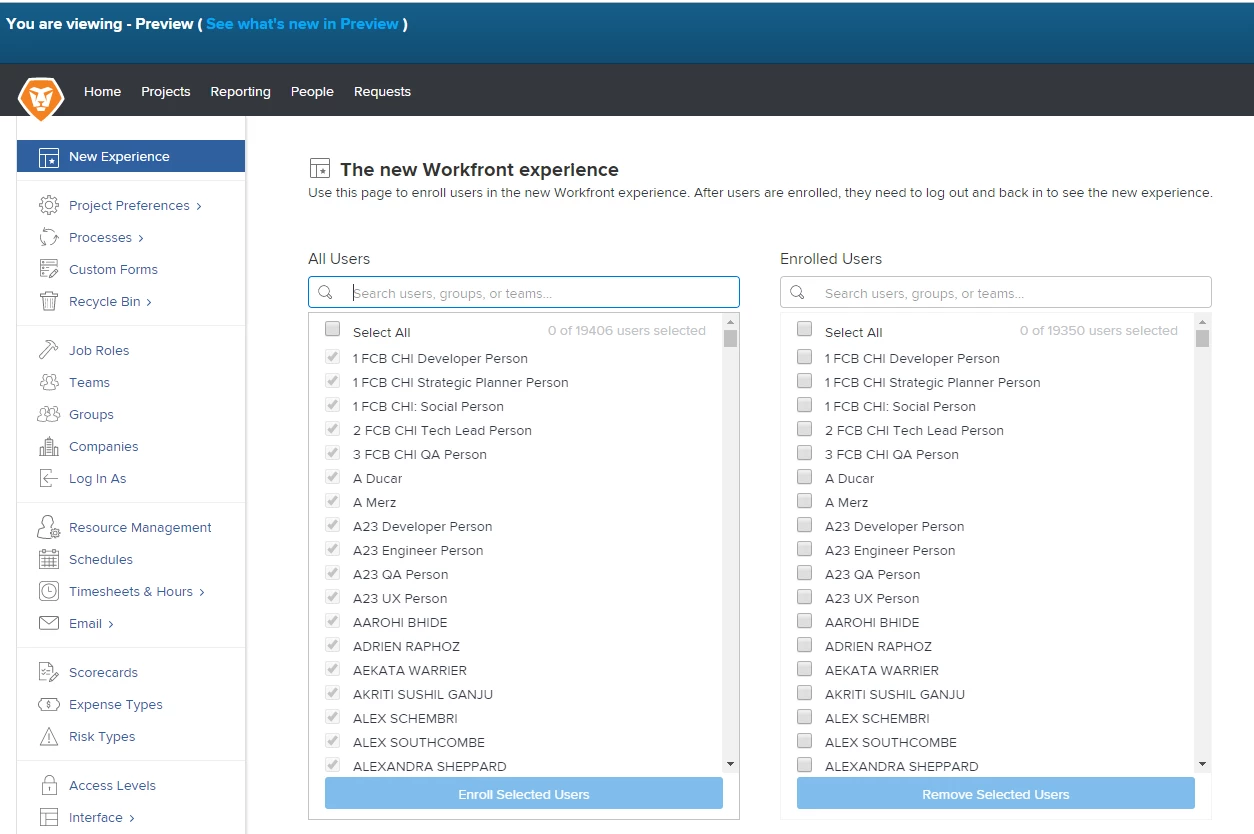The width and height of the screenshot is (1254, 834).
Task: Open the Requests menu
Action: (x=382, y=91)
